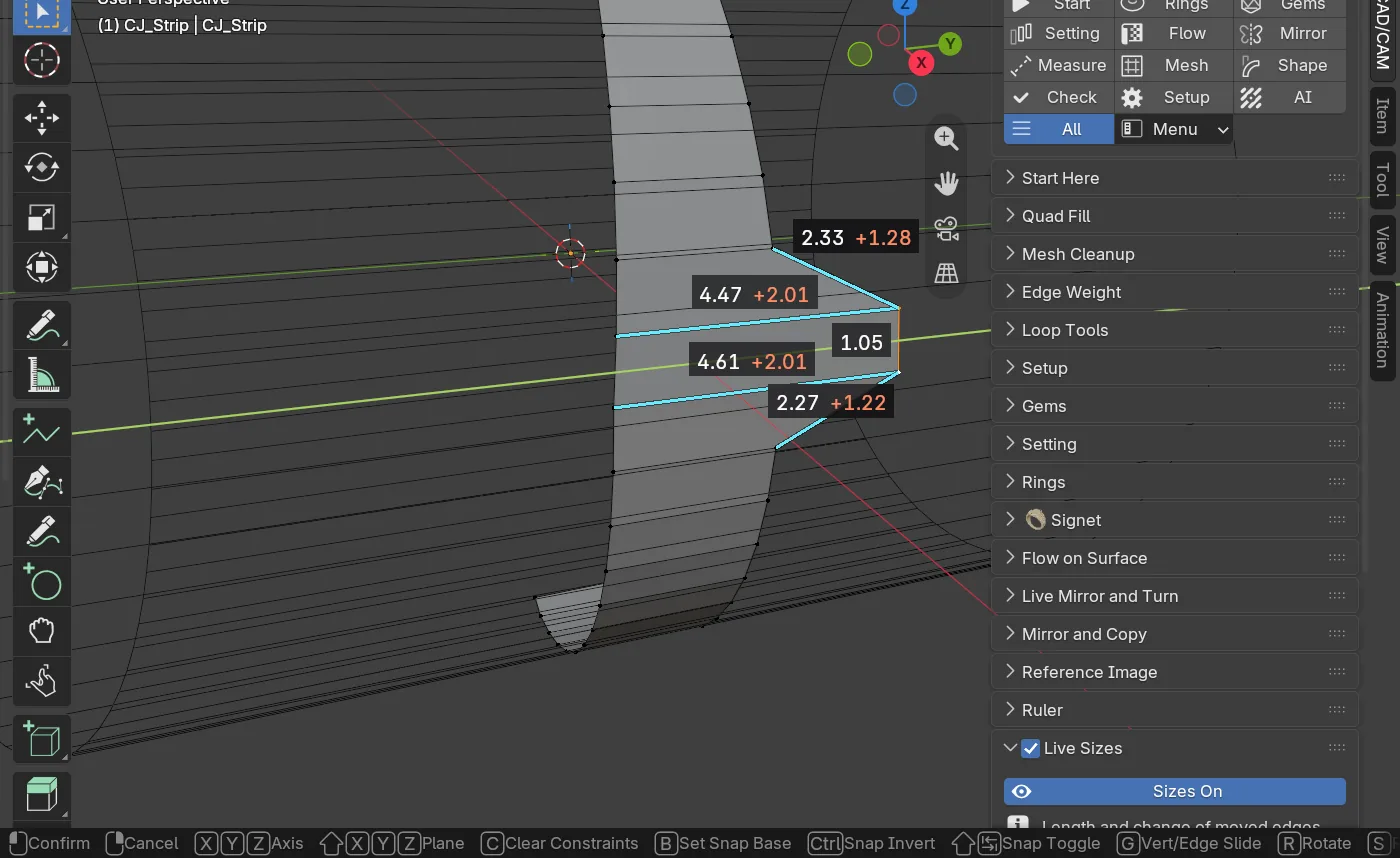
Task: Expand the Mesh Cleanup panel
Action: (x=1175, y=254)
